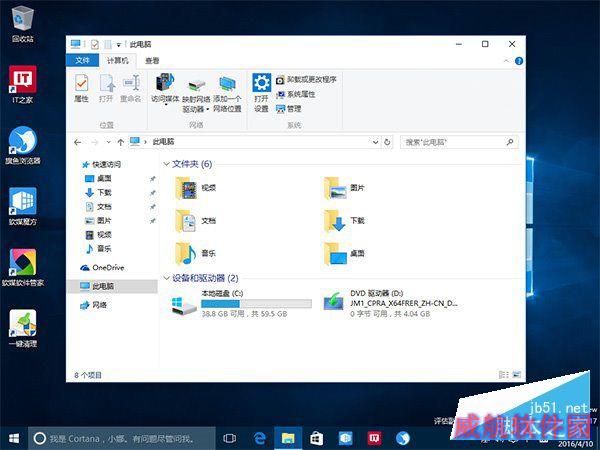
Task: Select Desktop (桌面) in navigation pane
Action: point(98,178)
